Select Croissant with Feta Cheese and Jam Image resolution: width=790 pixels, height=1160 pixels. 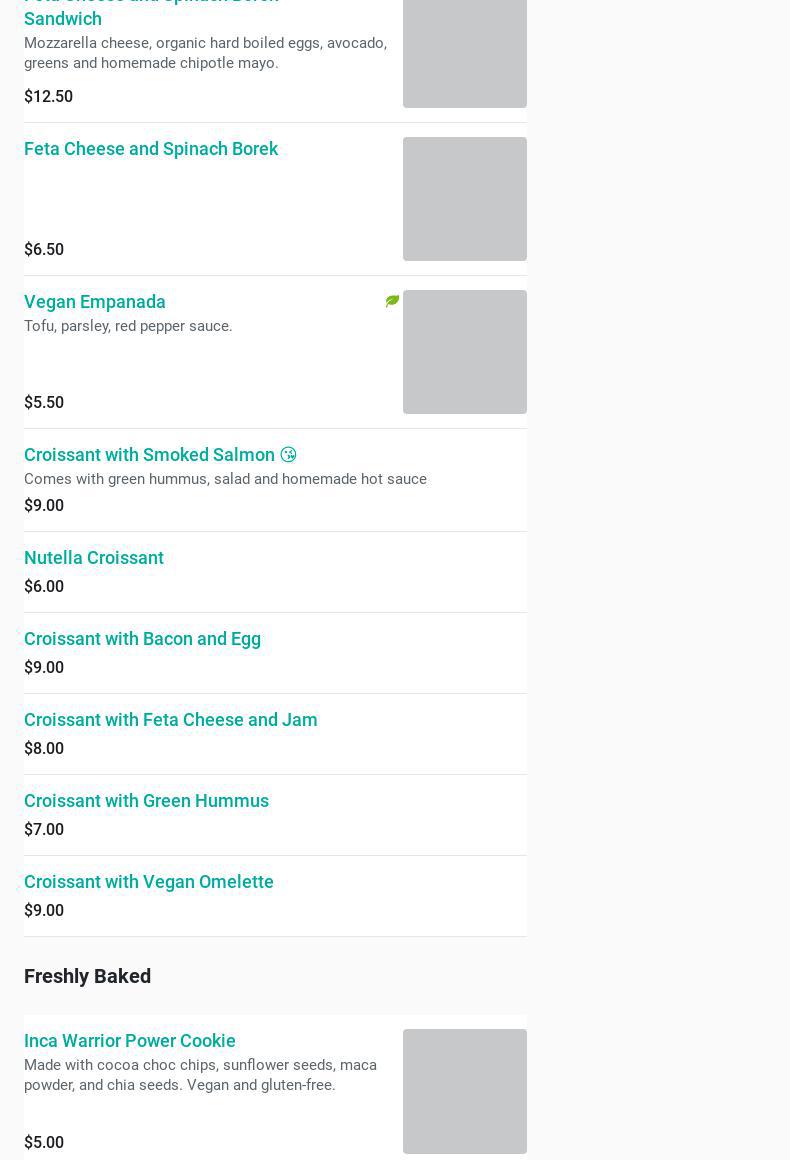170,720
